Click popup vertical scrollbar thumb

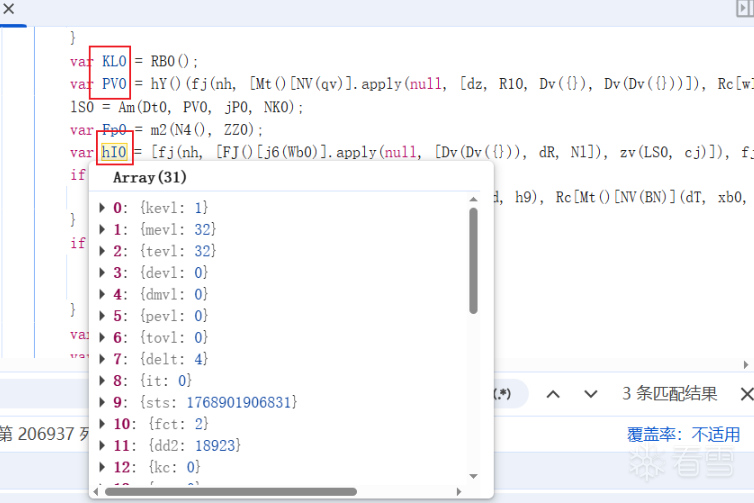474,261
